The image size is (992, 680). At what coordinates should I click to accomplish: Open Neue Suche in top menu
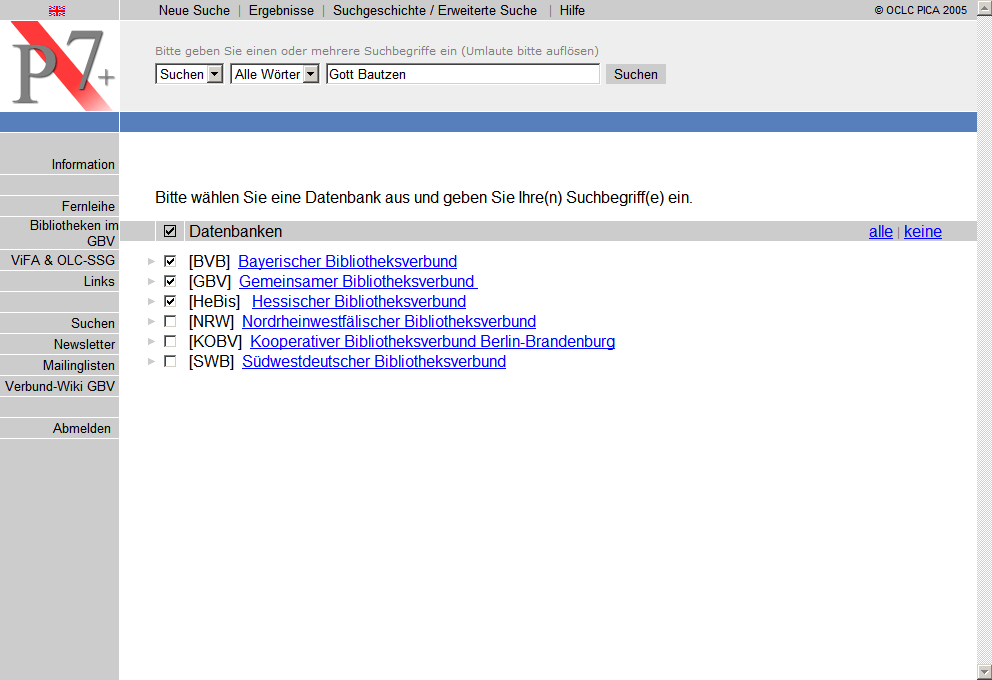pyautogui.click(x=194, y=10)
